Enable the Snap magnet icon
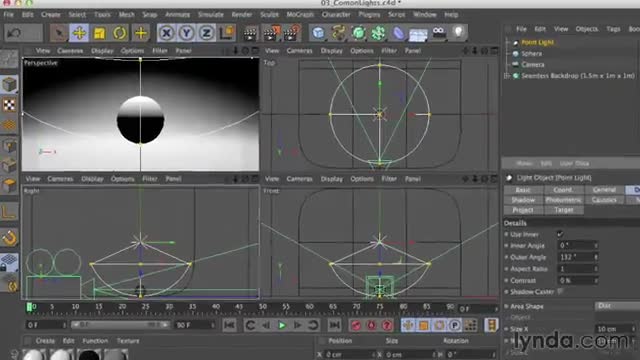 [x=9, y=238]
